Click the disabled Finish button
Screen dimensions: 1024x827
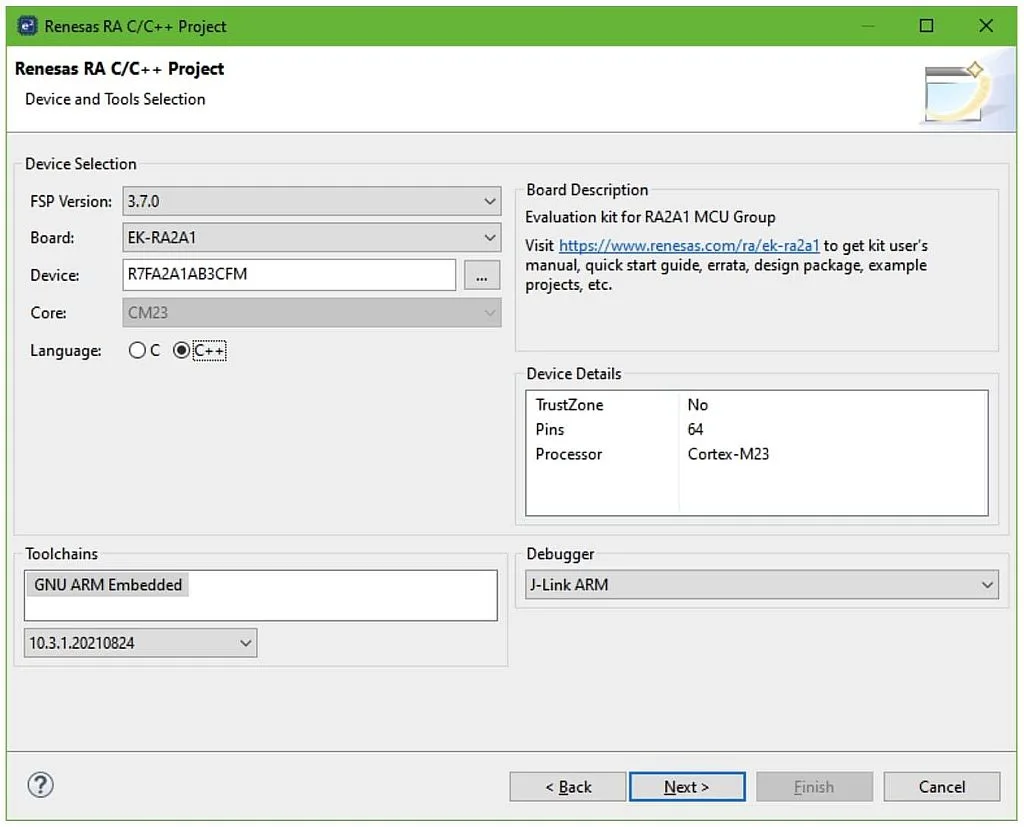pyautogui.click(x=814, y=786)
